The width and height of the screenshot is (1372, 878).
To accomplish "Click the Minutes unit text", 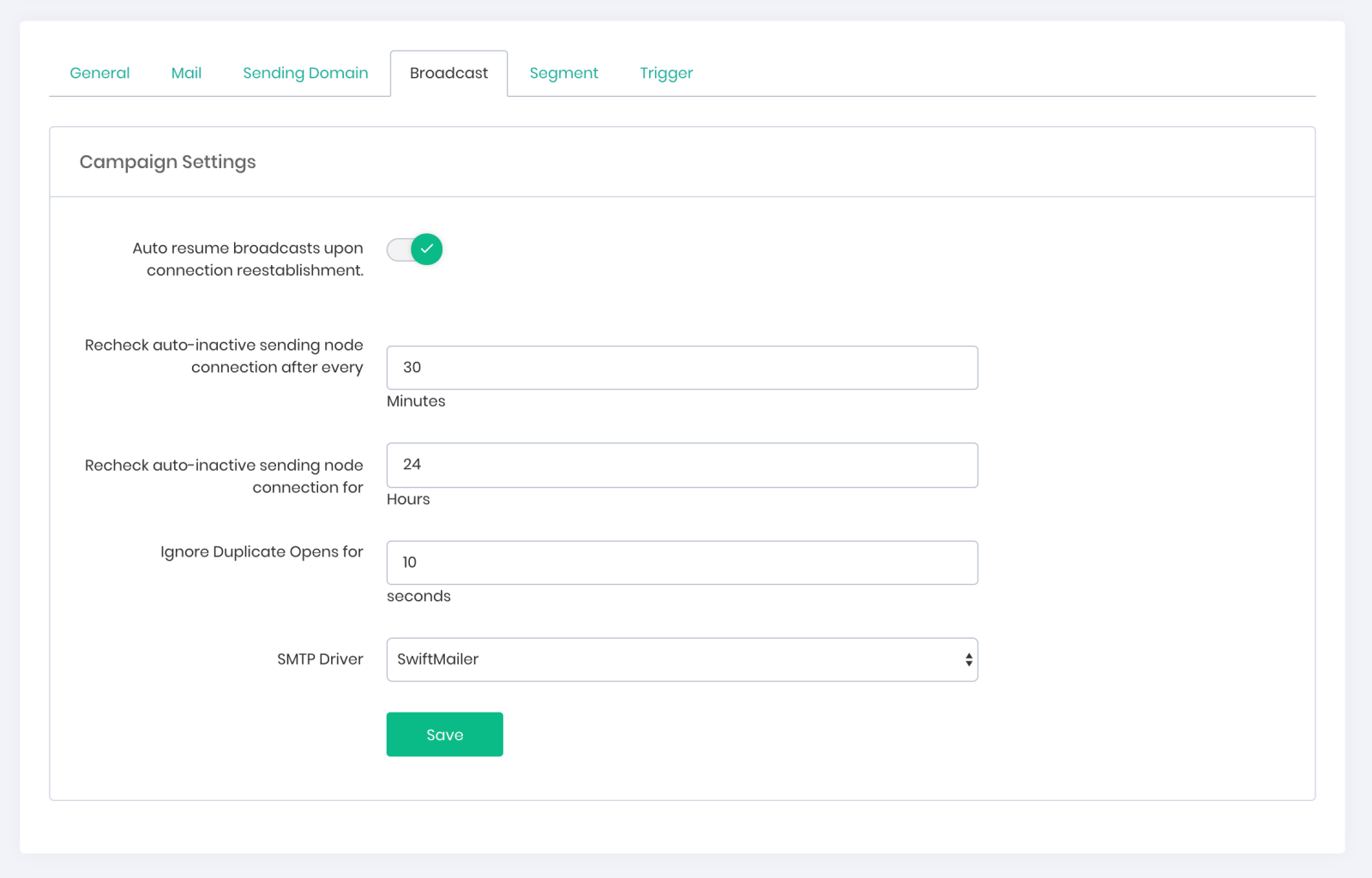I will click(x=416, y=401).
